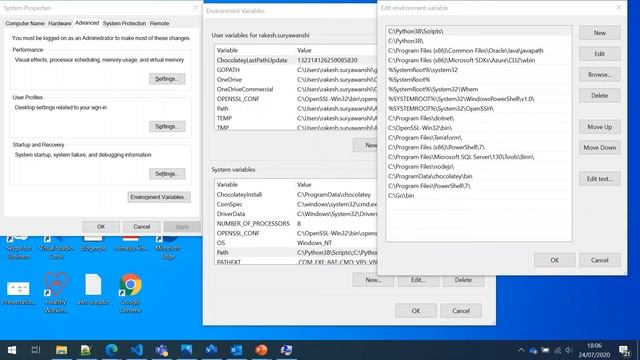Open Startup and Recovery Settings button

(x=167, y=174)
